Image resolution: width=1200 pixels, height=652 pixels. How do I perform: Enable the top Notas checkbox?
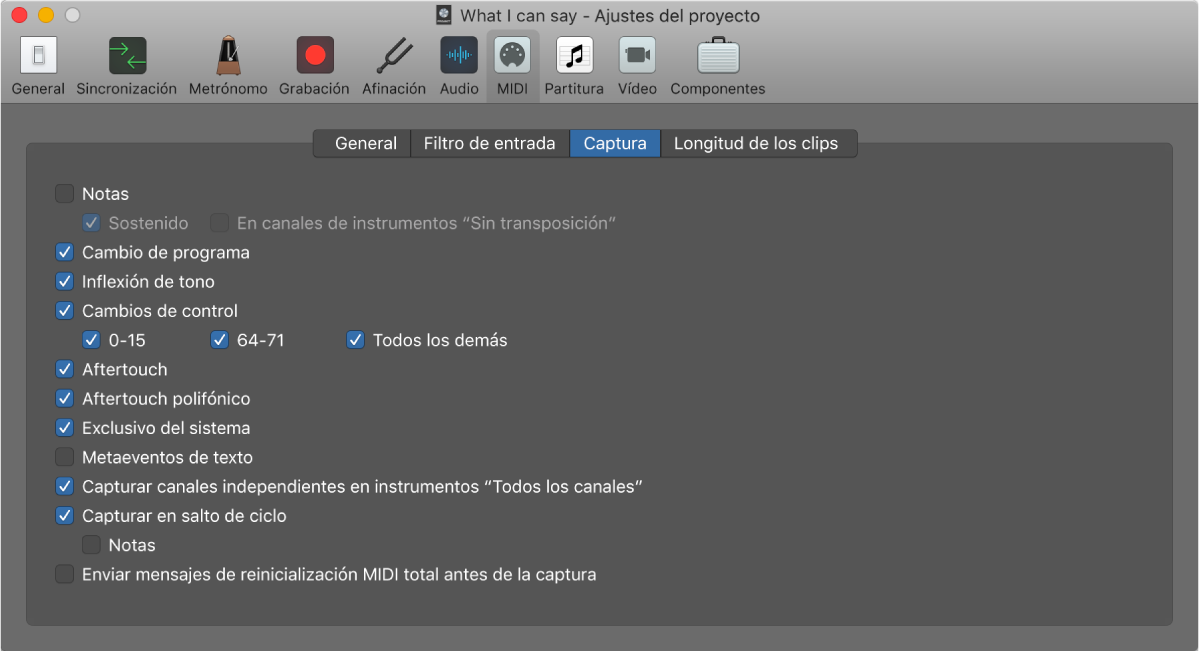pyautogui.click(x=65, y=194)
